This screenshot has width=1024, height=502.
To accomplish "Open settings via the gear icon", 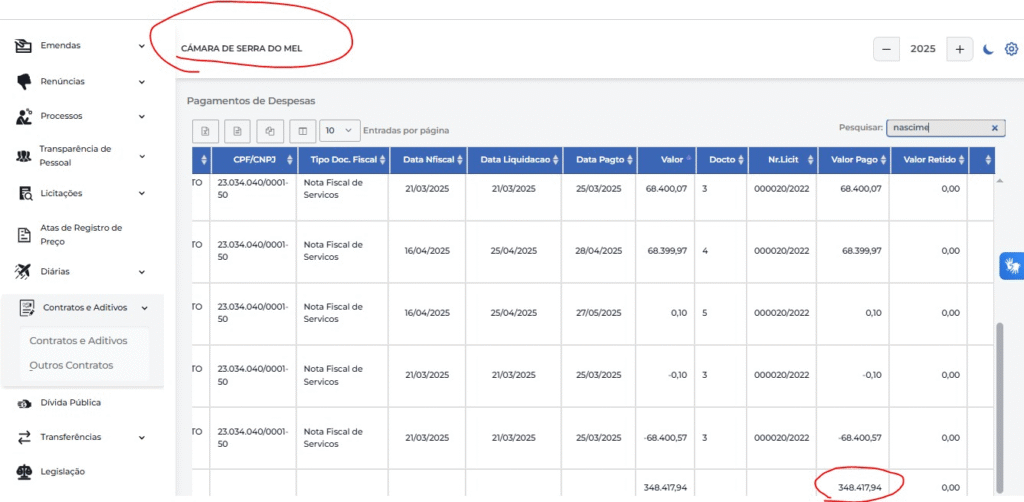I will click(x=1012, y=49).
